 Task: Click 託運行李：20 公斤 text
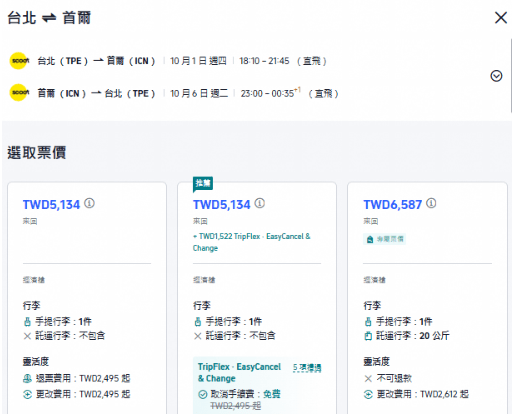click(413, 336)
